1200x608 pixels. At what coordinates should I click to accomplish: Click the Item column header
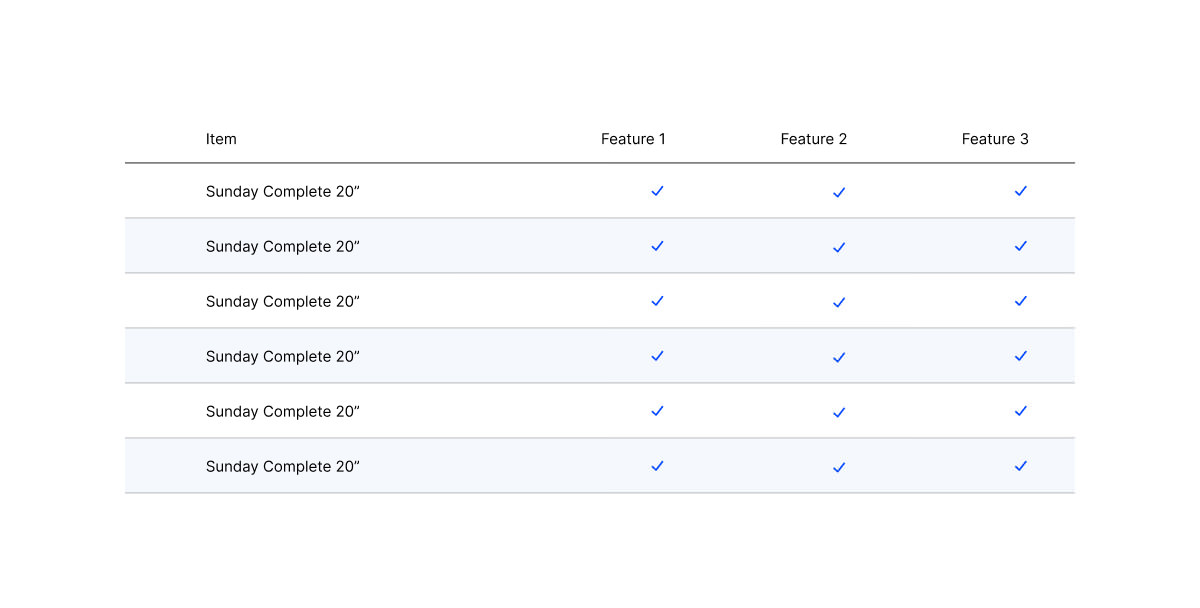point(221,139)
